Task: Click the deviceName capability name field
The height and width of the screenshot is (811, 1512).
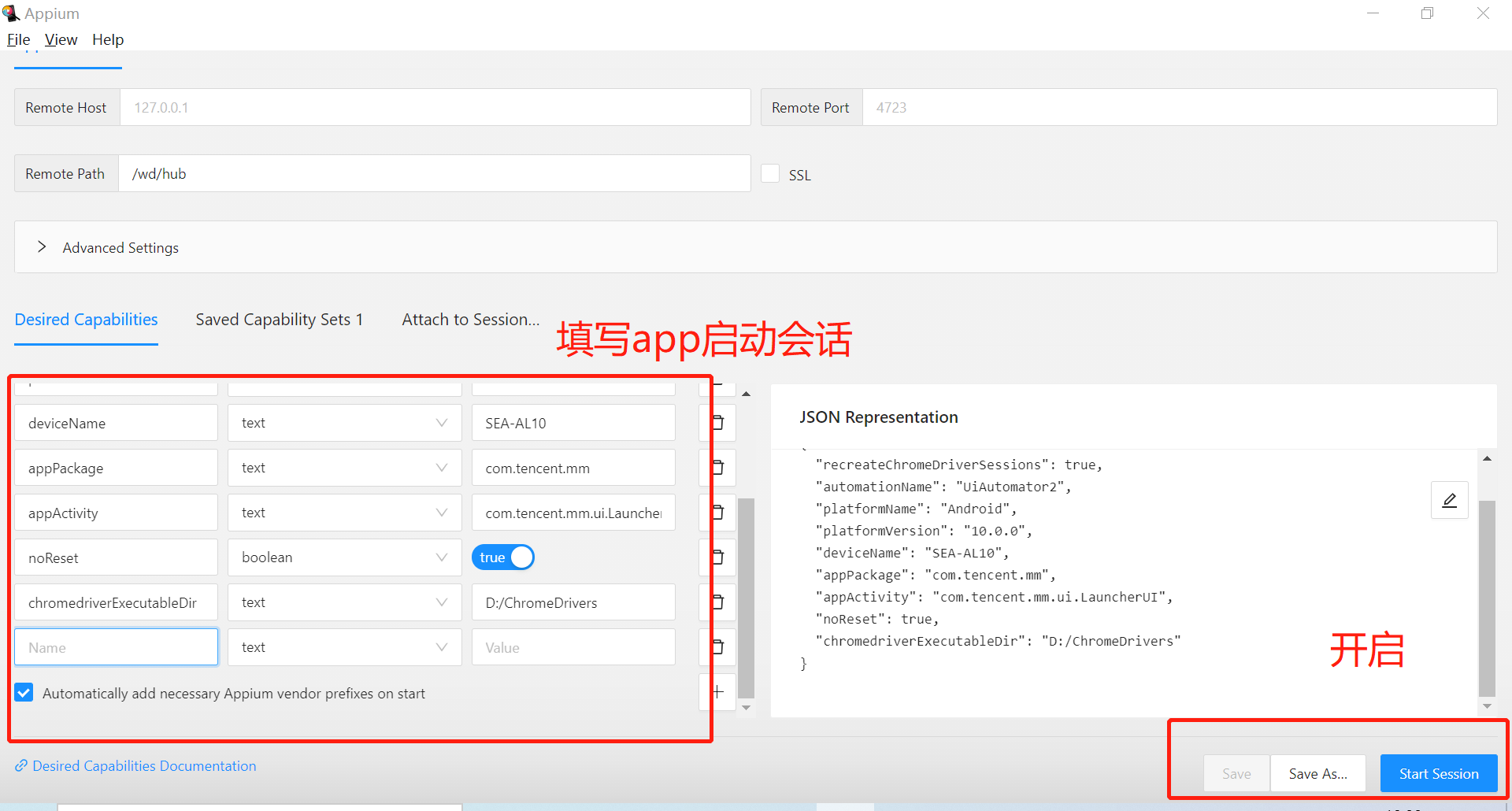Action: [116, 423]
